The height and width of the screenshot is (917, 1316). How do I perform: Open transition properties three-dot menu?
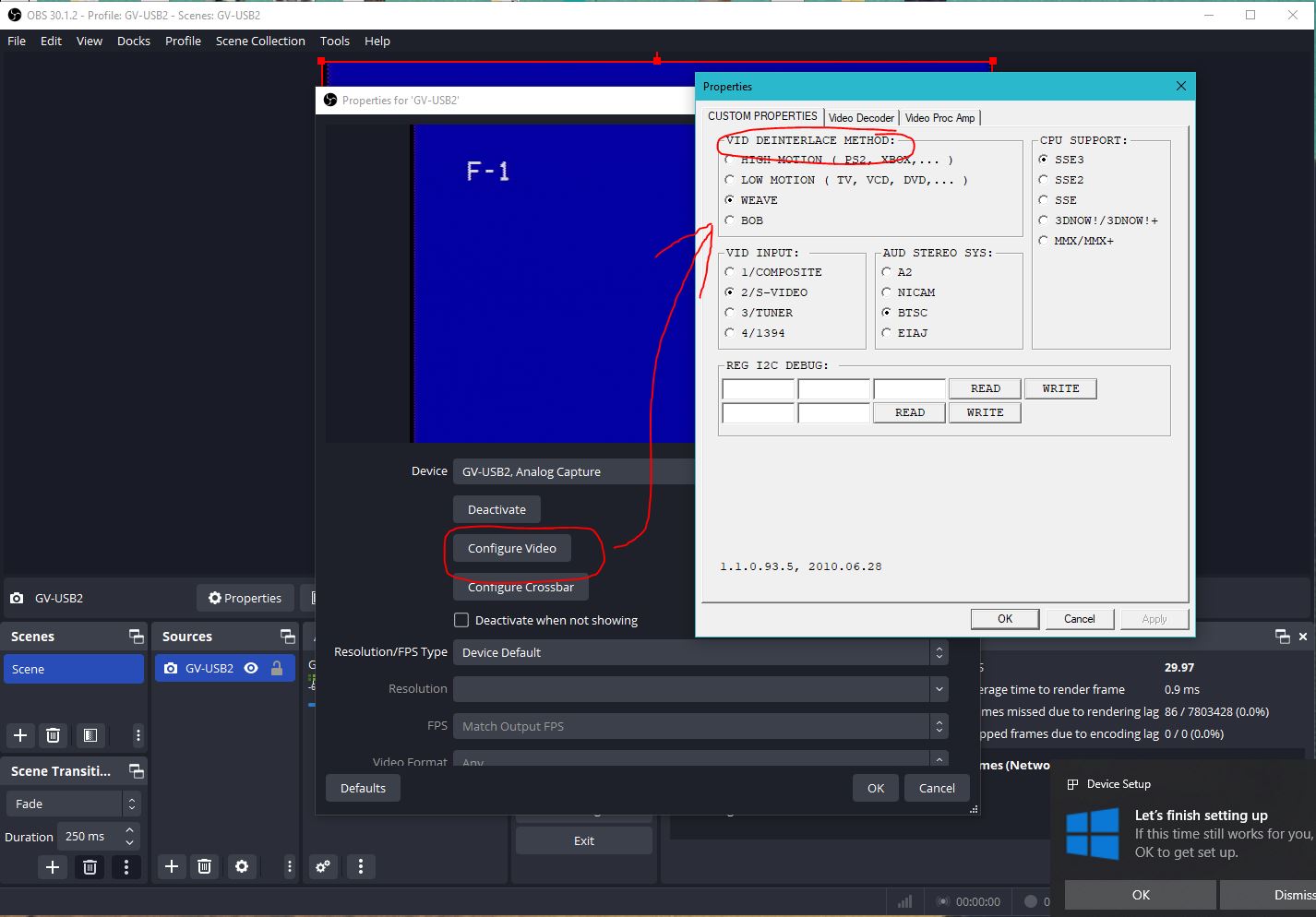tap(126, 867)
